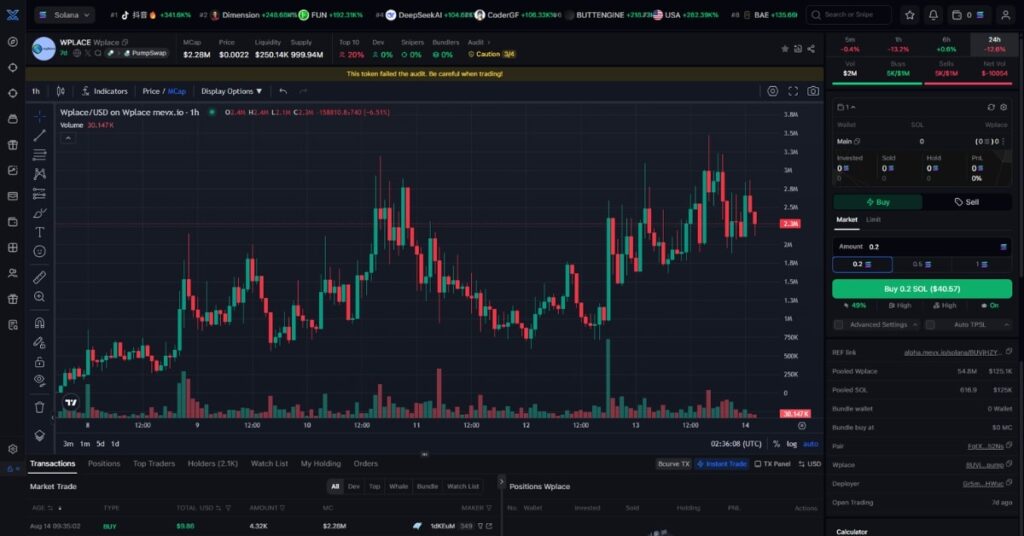Open the Indicators menu
This screenshot has height=536, width=1024.
click(104, 91)
